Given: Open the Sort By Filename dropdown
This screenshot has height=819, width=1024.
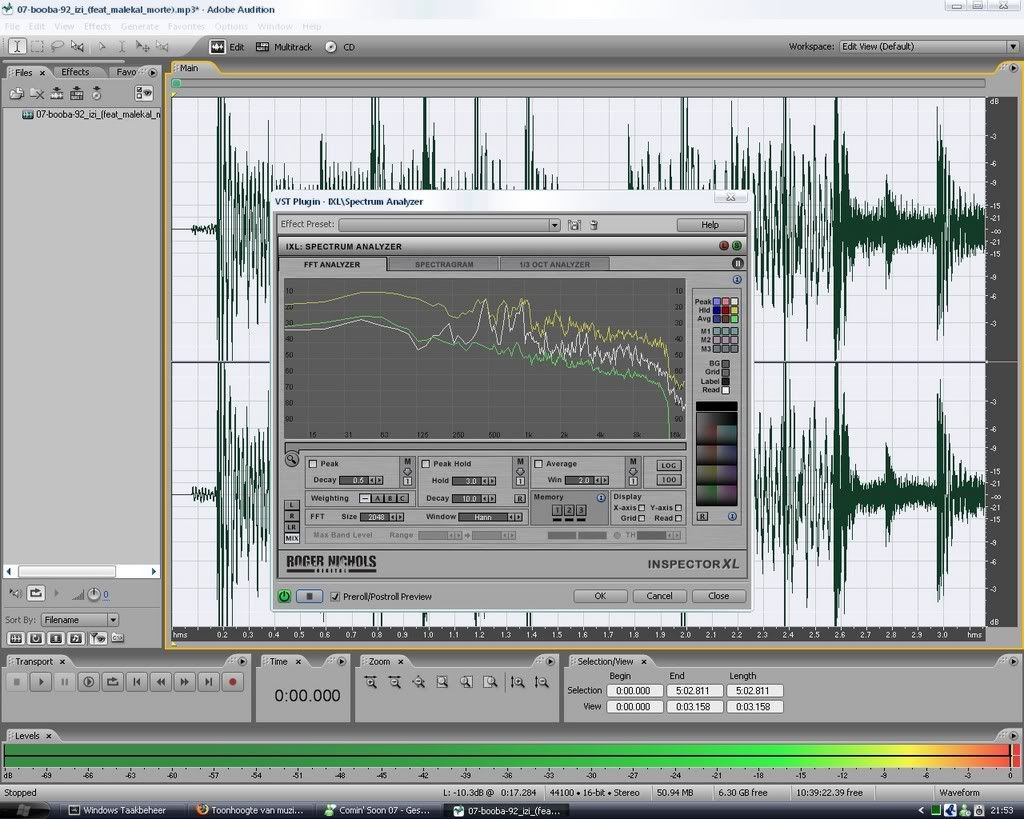Looking at the screenshot, I should pyautogui.click(x=113, y=620).
